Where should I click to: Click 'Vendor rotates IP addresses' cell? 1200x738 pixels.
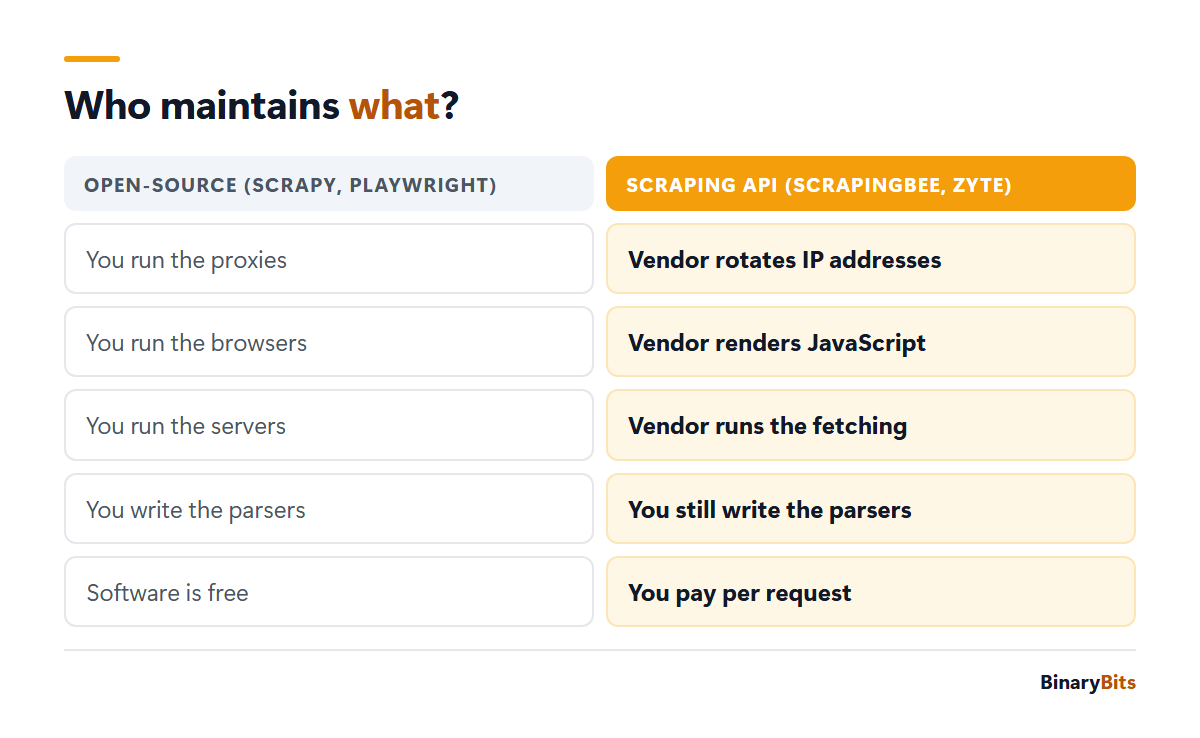tap(871, 259)
